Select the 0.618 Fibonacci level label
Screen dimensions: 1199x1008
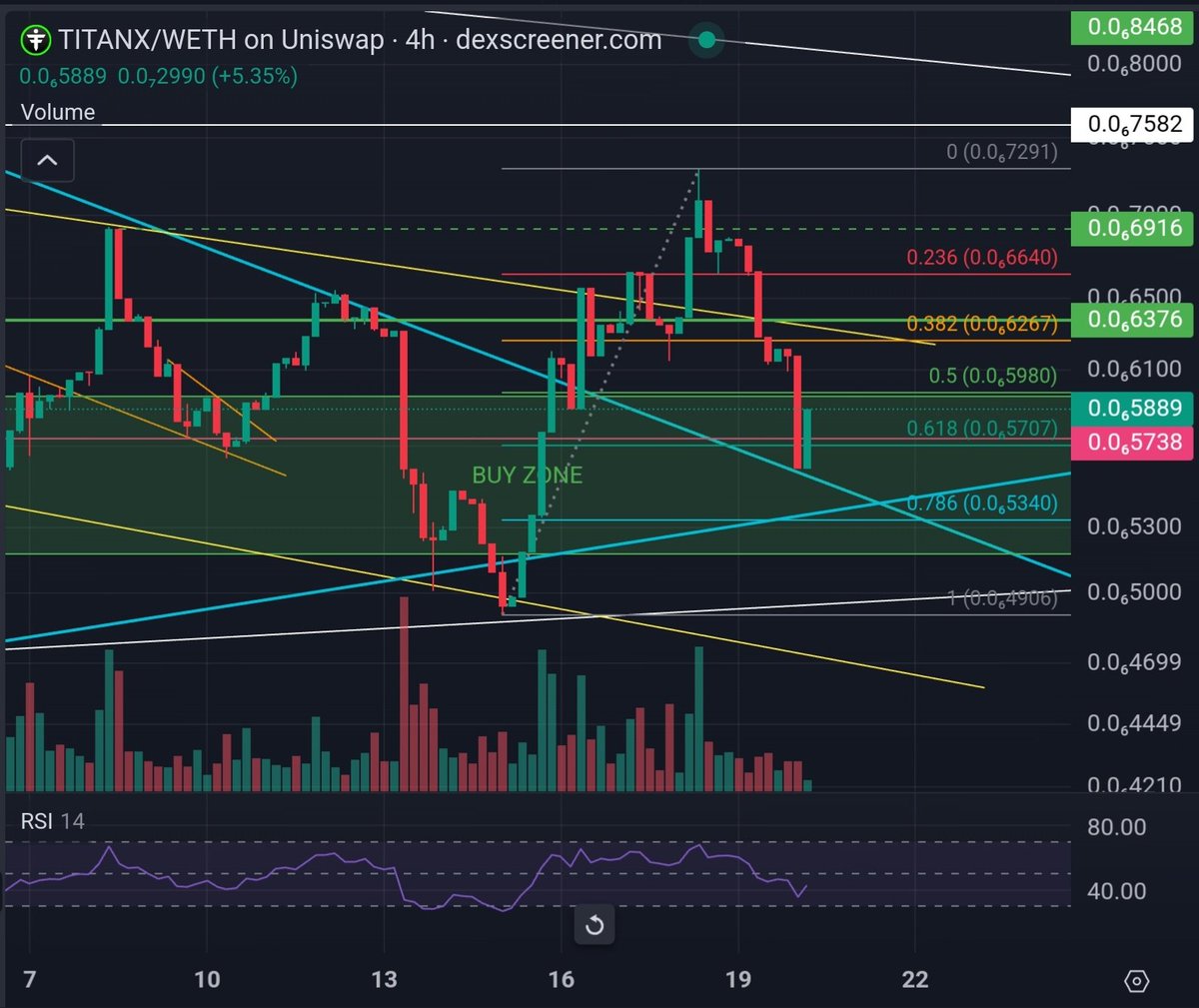pos(981,428)
